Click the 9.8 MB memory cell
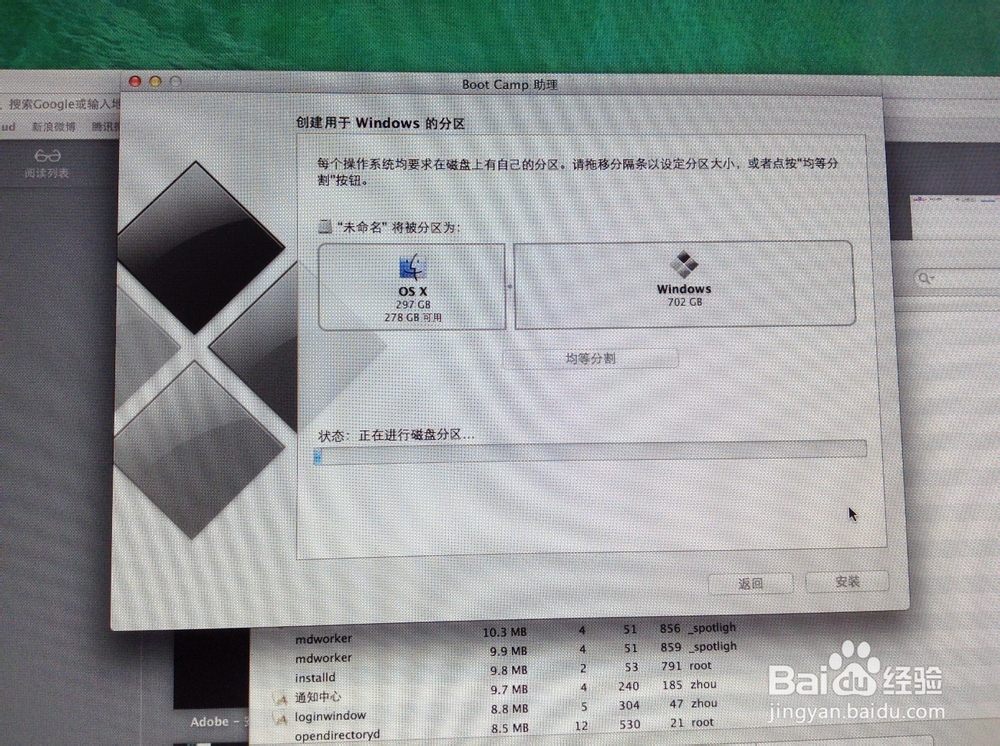Screen dimensions: 1000x746 point(508,670)
